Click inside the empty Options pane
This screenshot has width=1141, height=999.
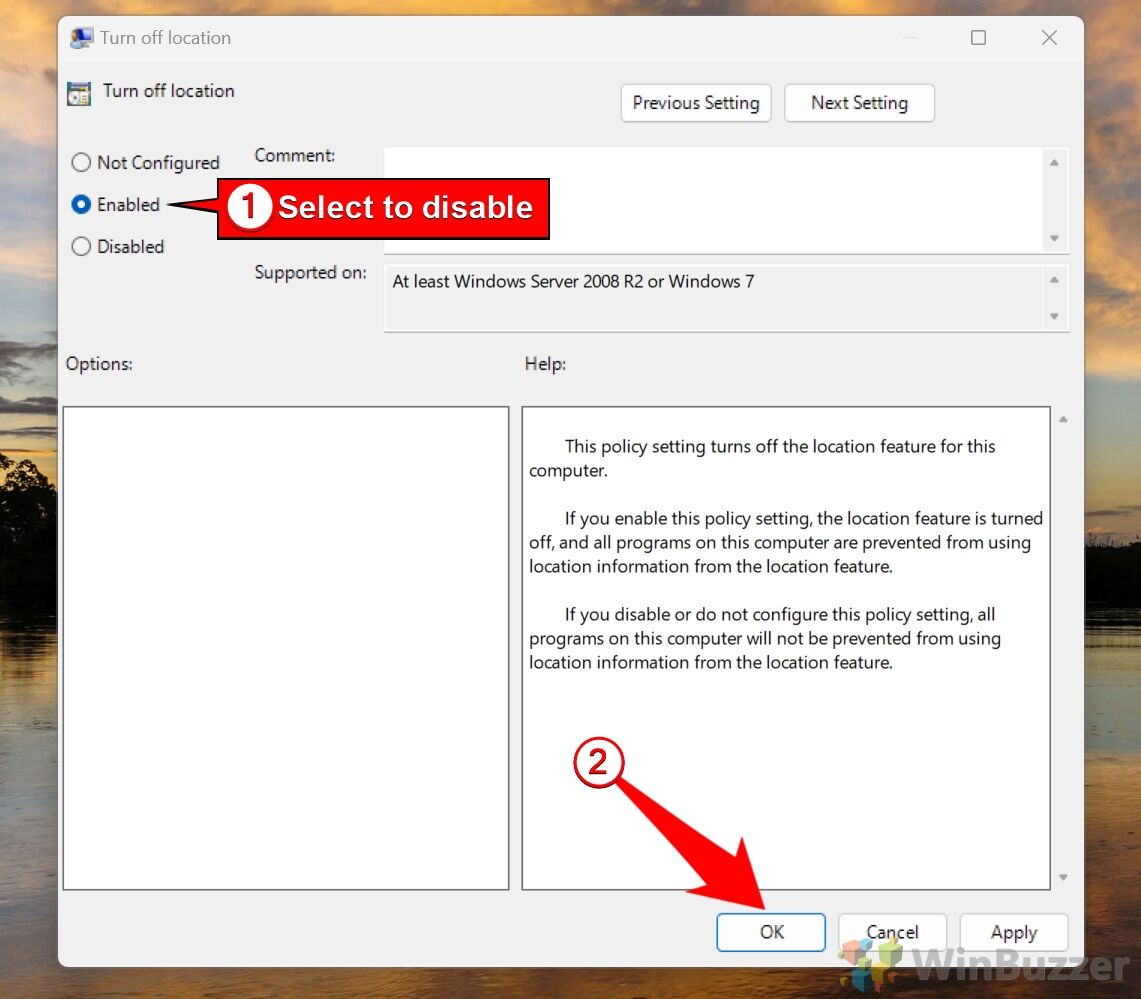(x=285, y=647)
